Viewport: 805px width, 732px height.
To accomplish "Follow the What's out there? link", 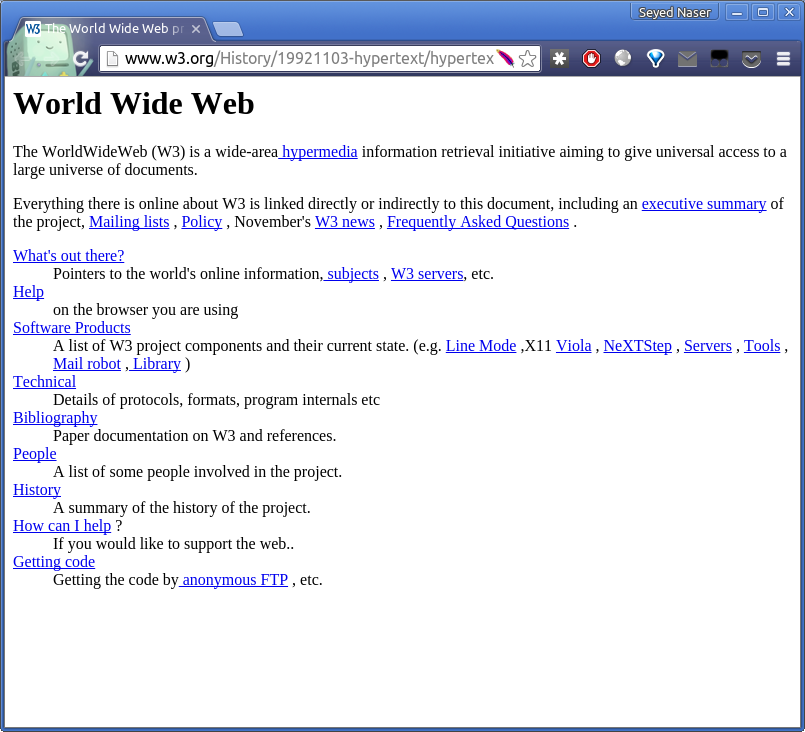I will pyautogui.click(x=68, y=256).
